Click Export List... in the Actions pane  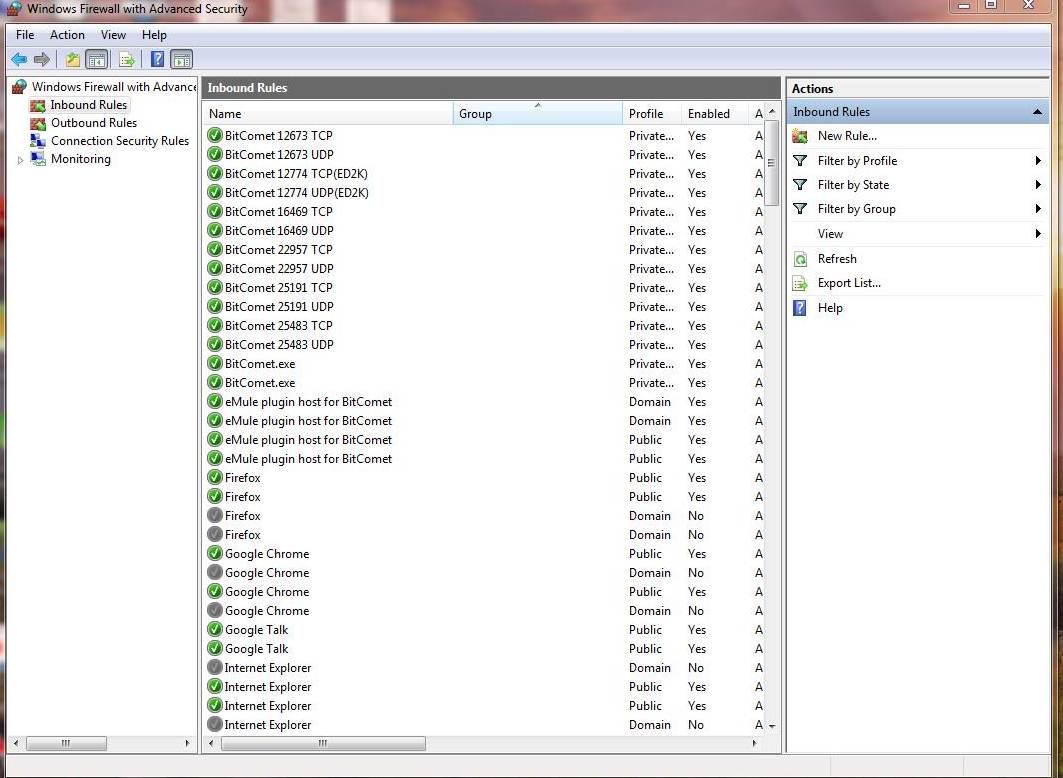pos(849,283)
